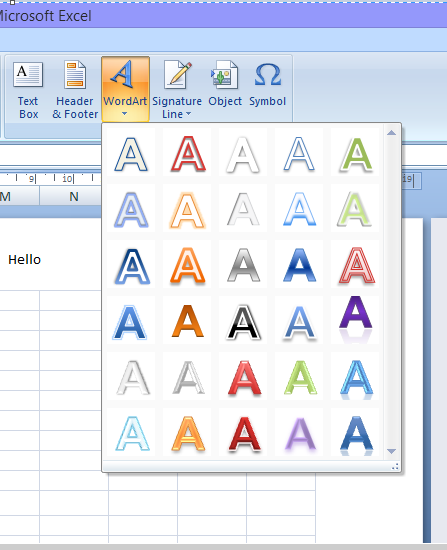Expand the Signature Line dropdown arrow
447x550 pixels.
[188, 114]
